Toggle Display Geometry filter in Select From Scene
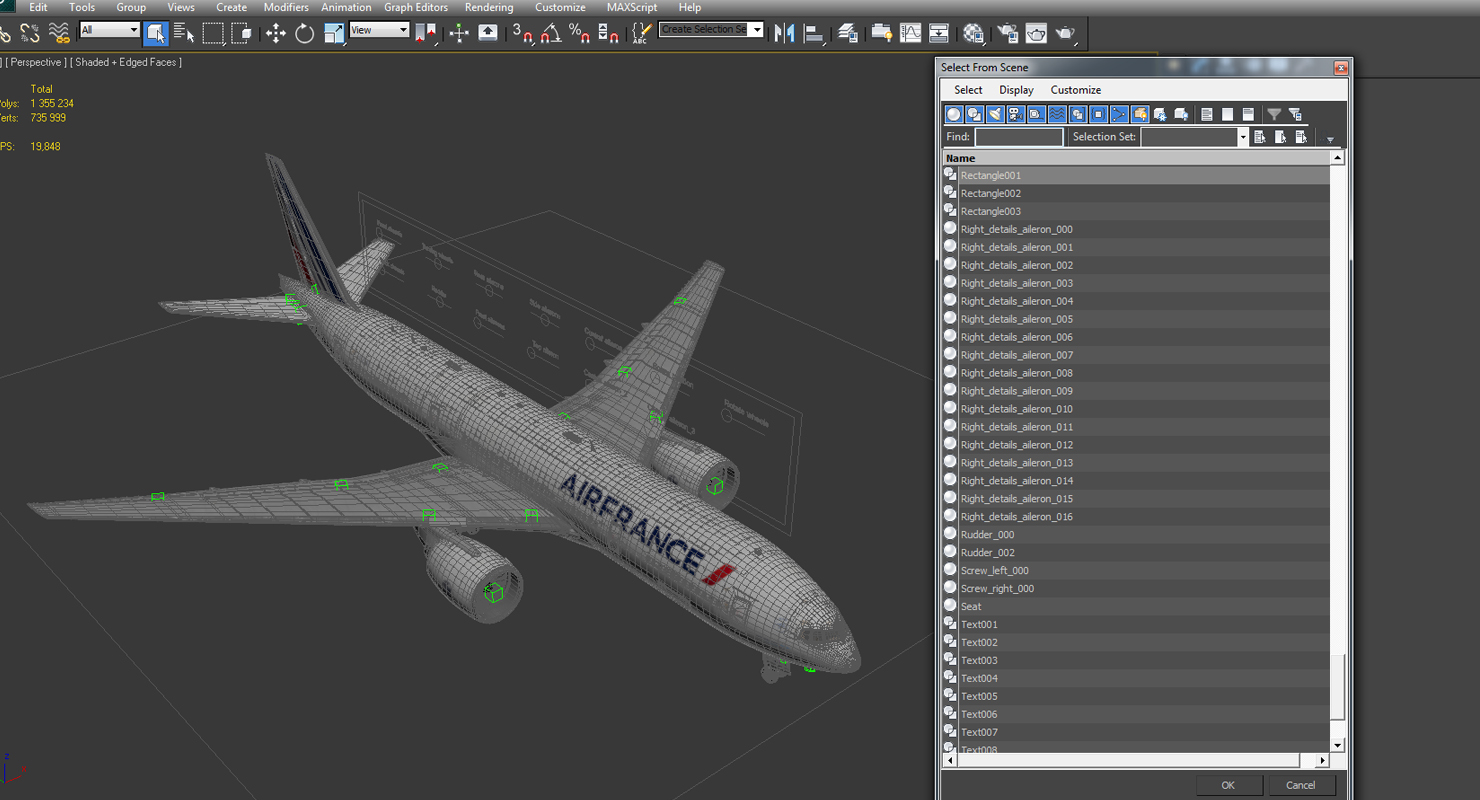This screenshot has width=1480, height=800. [x=954, y=114]
